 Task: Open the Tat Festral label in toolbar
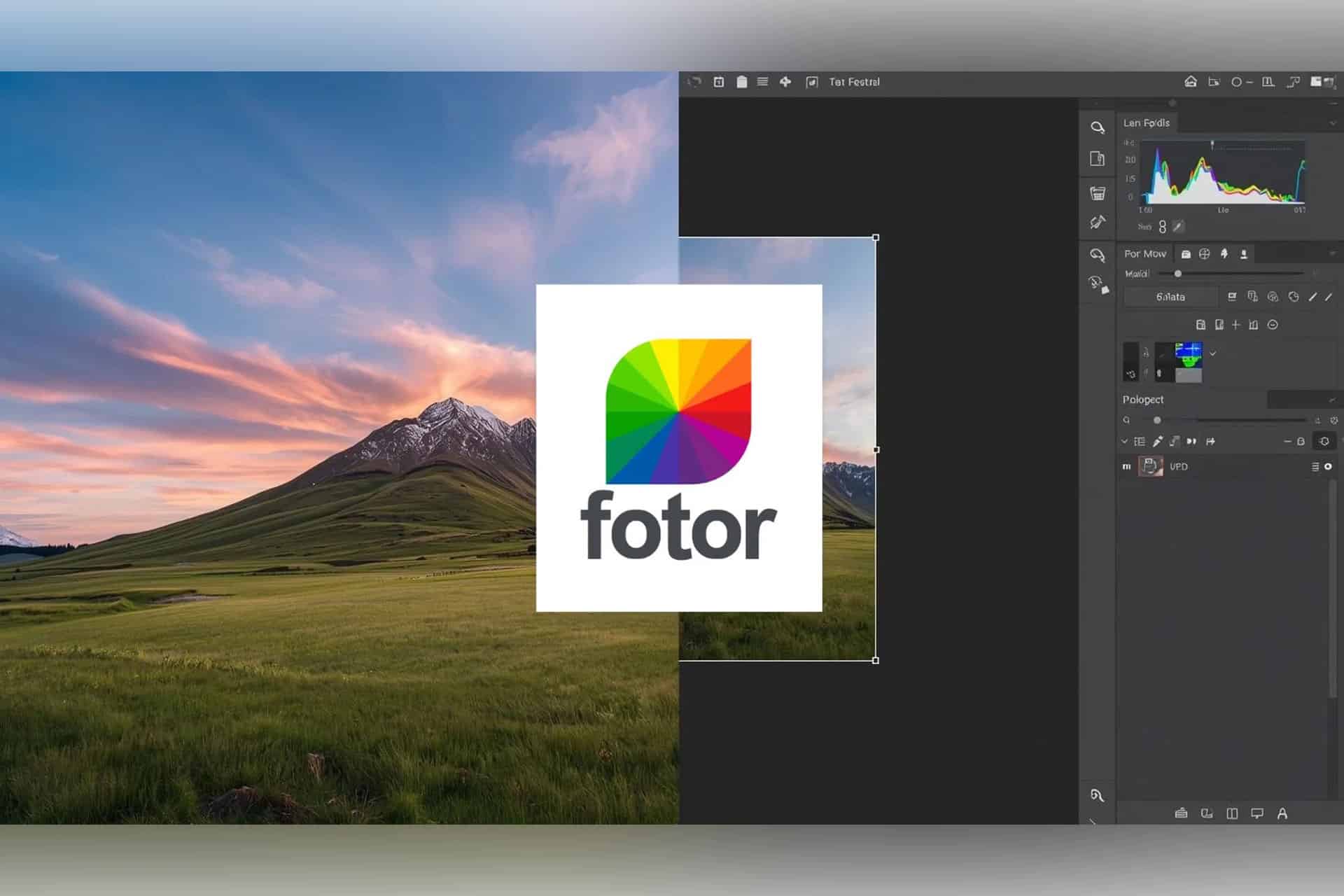tap(854, 82)
